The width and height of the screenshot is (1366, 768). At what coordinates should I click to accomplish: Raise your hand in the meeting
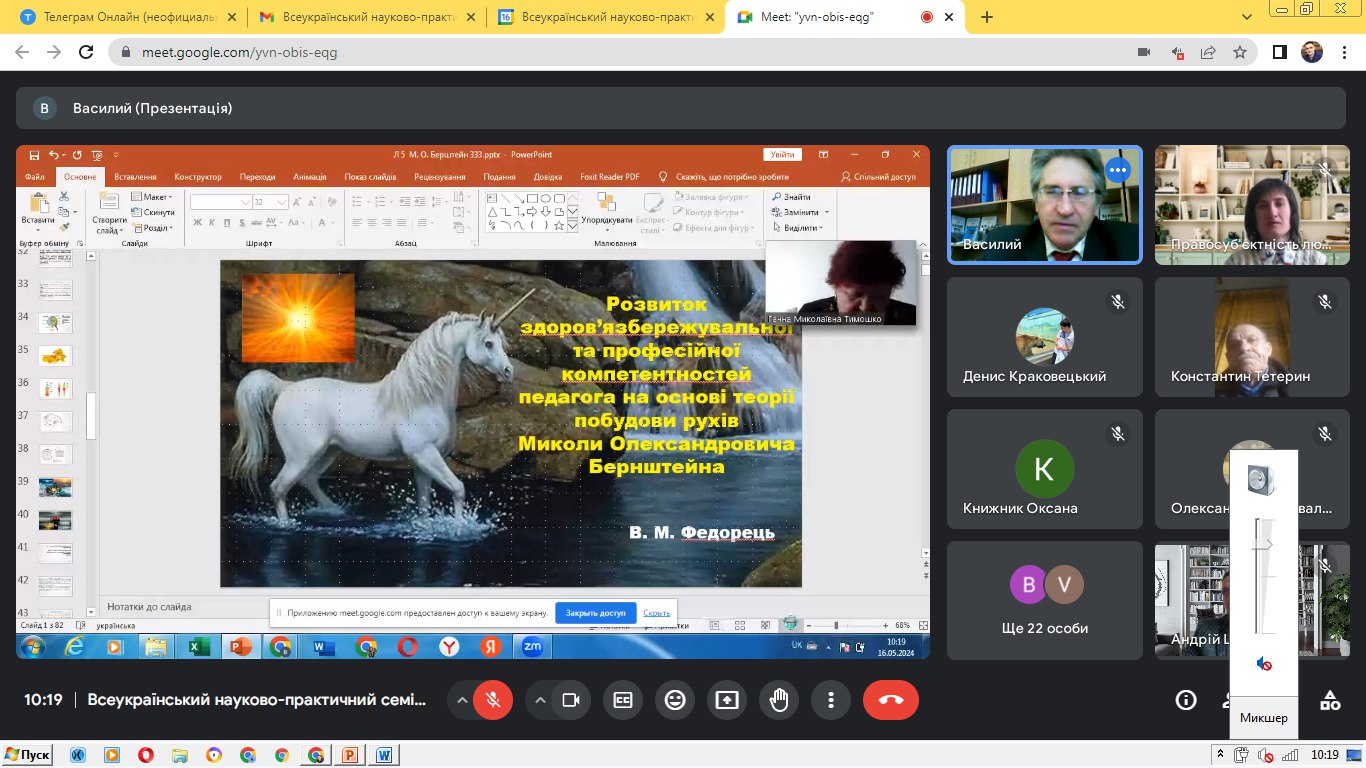[x=779, y=700]
